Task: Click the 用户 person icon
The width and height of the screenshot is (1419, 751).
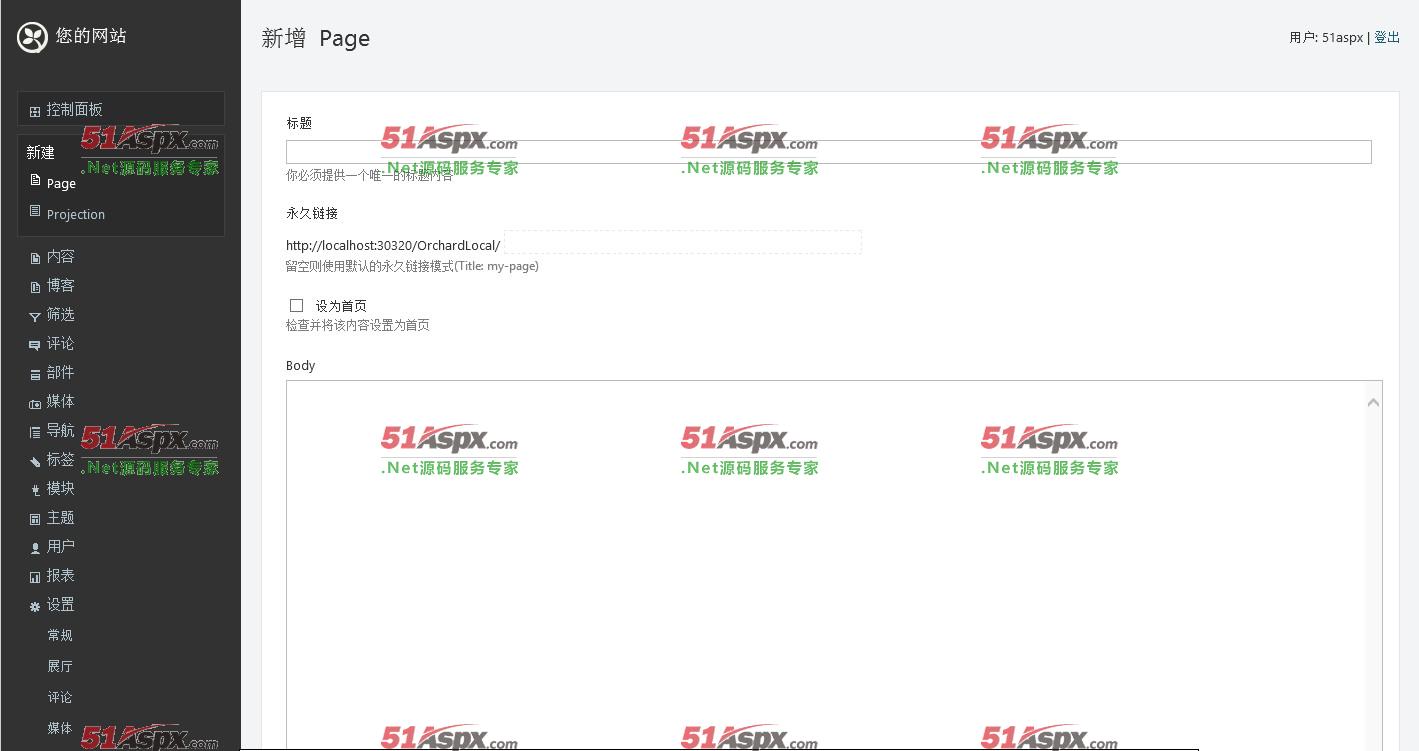Action: (x=35, y=548)
